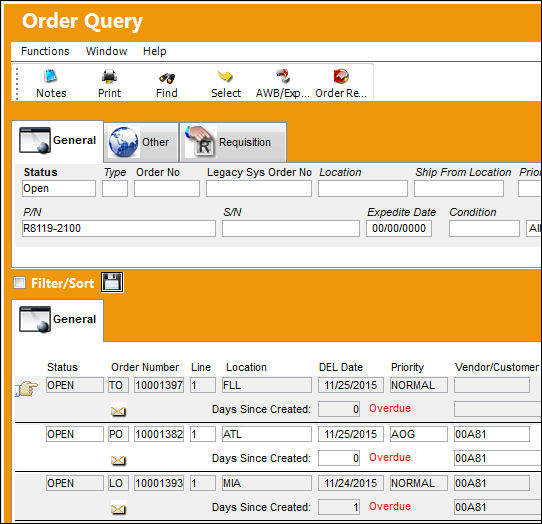
Task: Click the PO order type cell
Action: pos(119,434)
